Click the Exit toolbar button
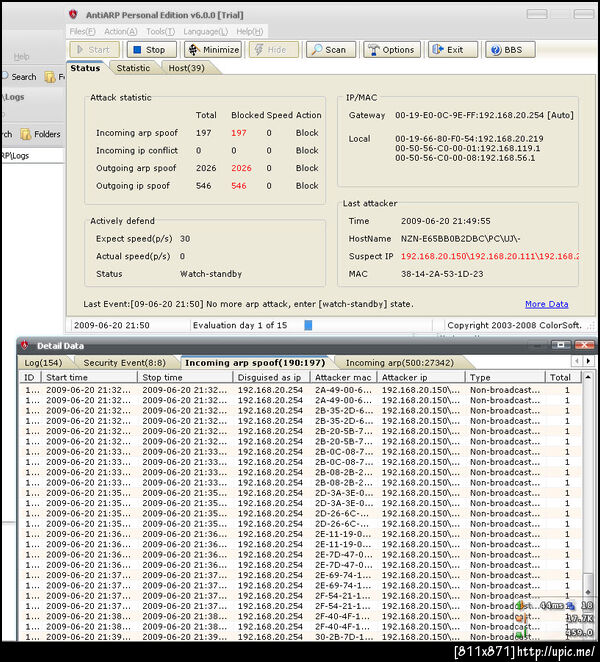The width and height of the screenshot is (600, 662). point(453,50)
